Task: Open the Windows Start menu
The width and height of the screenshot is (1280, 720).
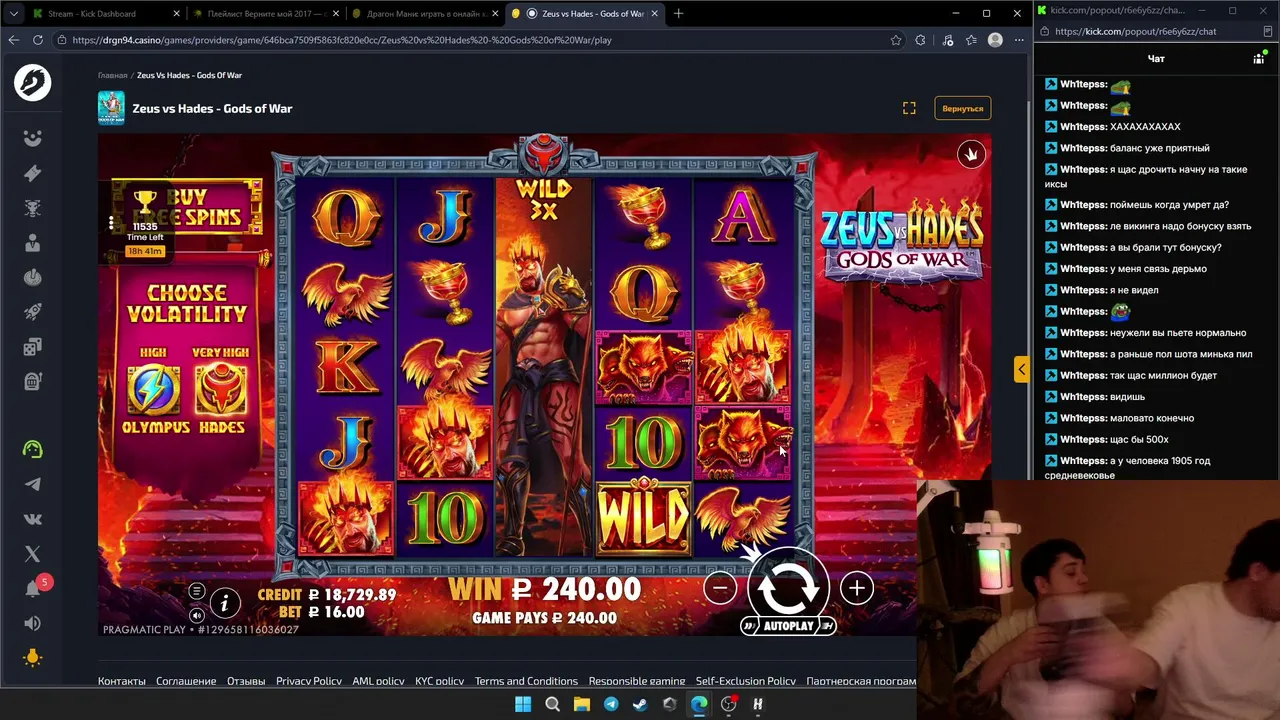Action: pyautogui.click(x=523, y=704)
